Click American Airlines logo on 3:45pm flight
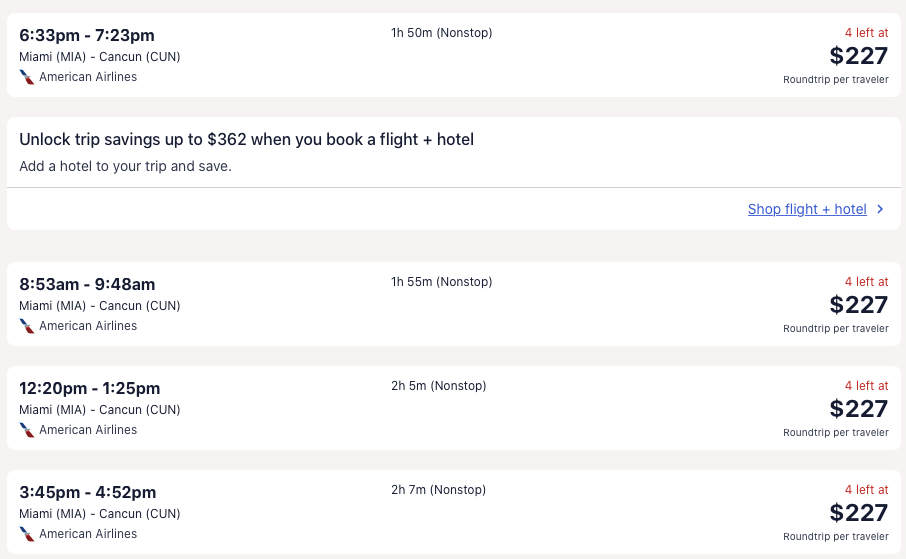 click(27, 534)
